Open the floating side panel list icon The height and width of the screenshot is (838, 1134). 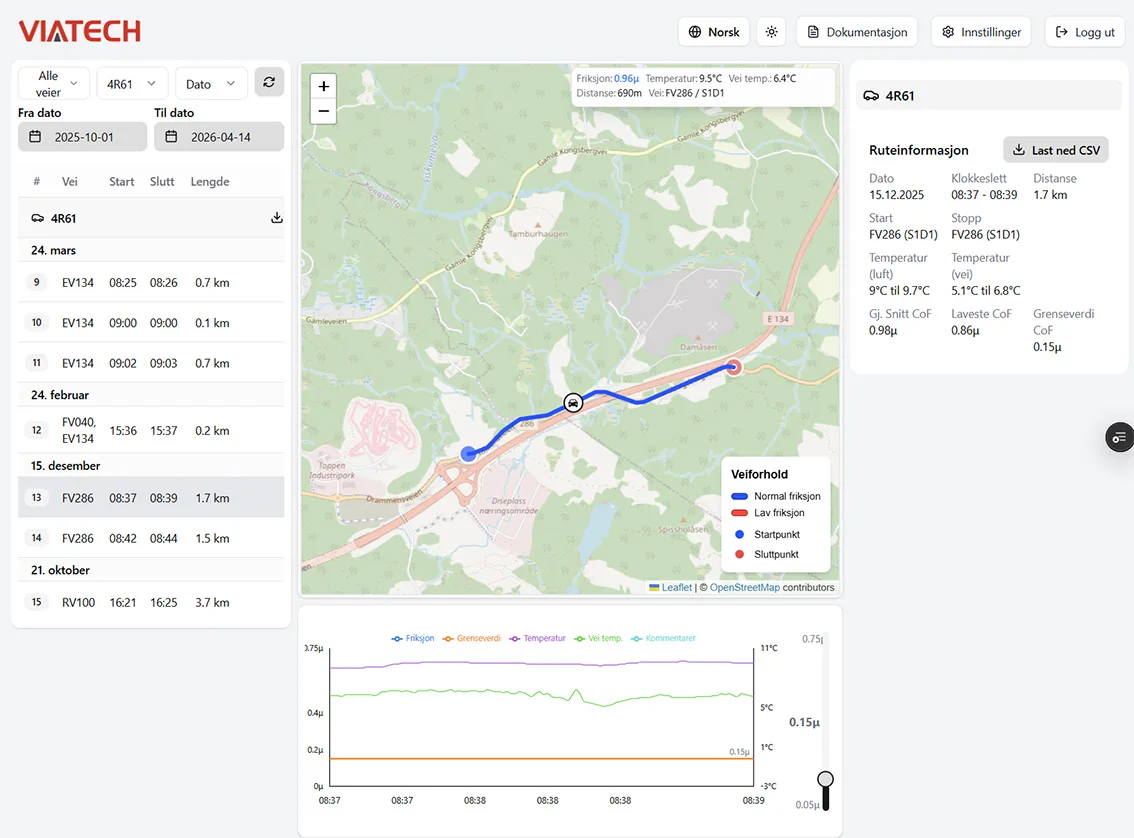[x=1118, y=437]
